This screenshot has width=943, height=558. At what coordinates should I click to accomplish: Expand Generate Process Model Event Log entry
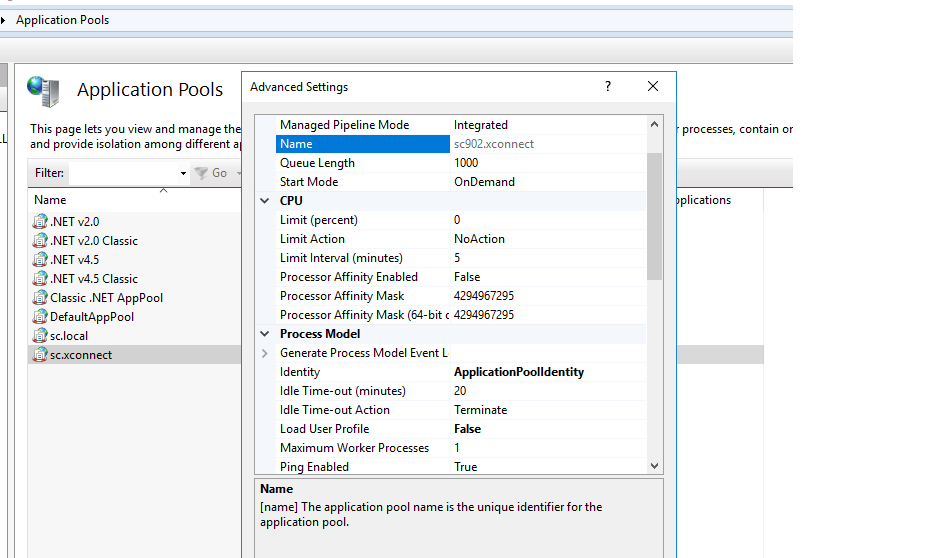pyautogui.click(x=265, y=353)
